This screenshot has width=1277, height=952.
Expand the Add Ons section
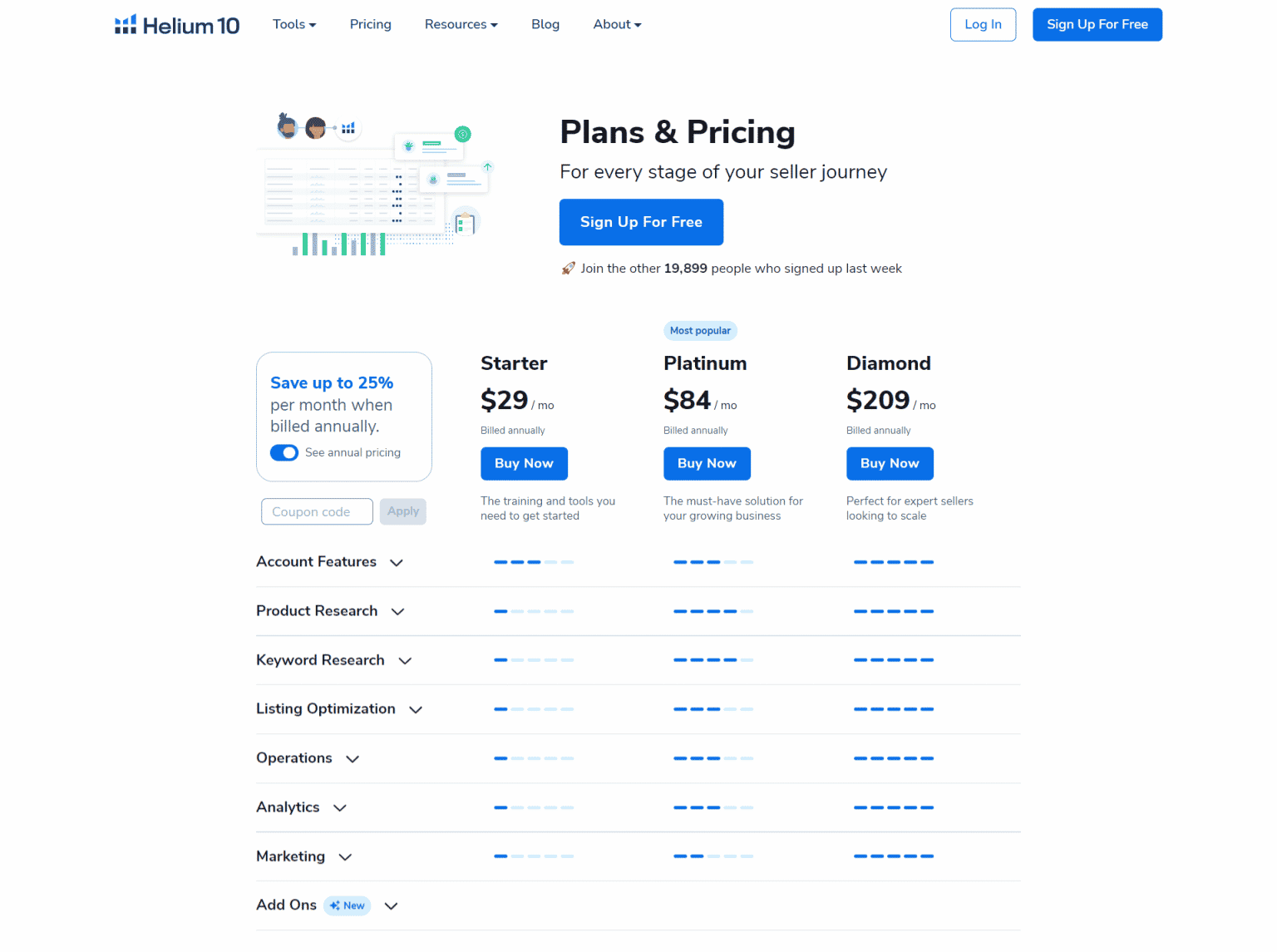point(391,905)
